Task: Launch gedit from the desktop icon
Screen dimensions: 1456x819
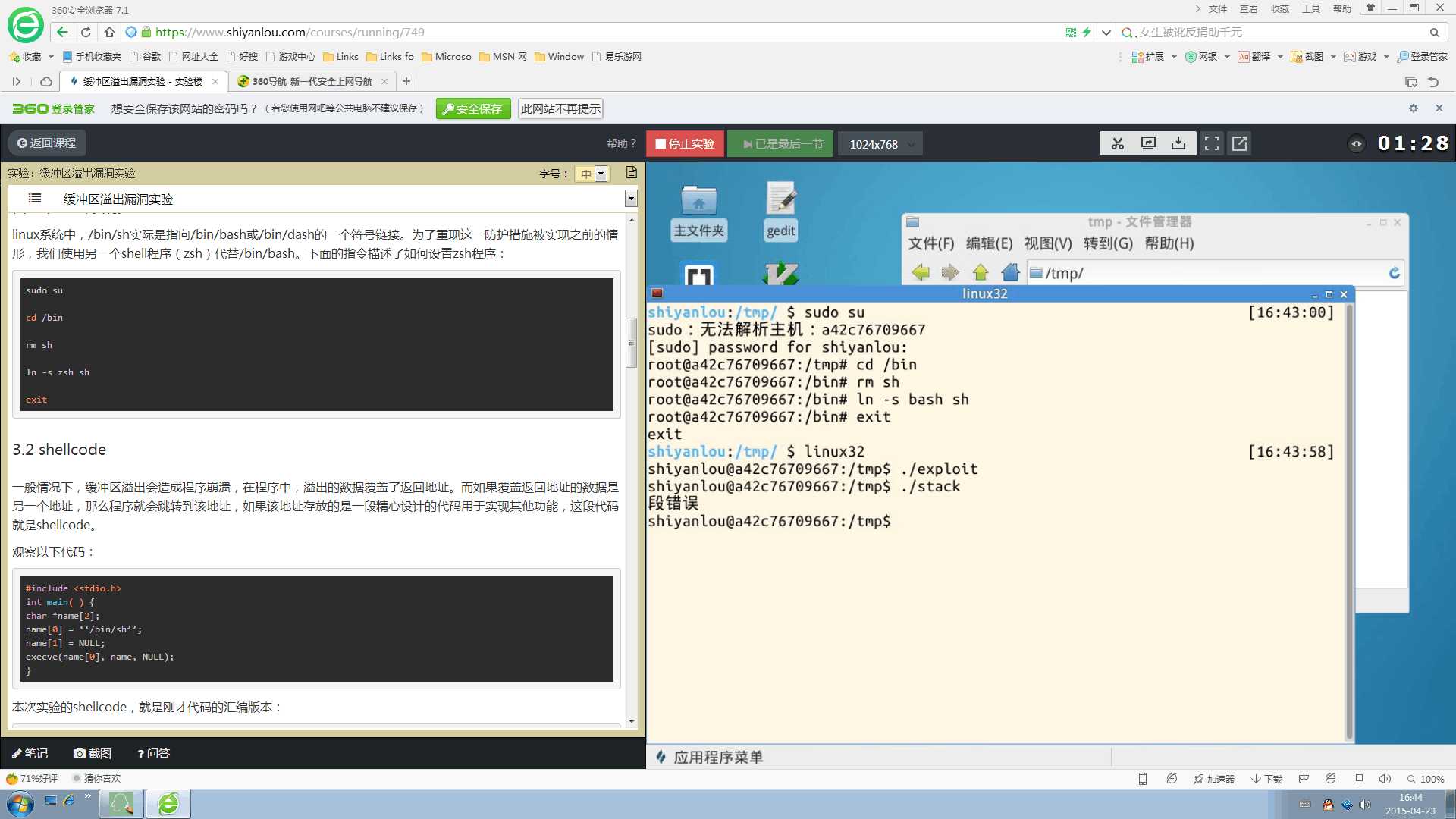Action: click(780, 212)
